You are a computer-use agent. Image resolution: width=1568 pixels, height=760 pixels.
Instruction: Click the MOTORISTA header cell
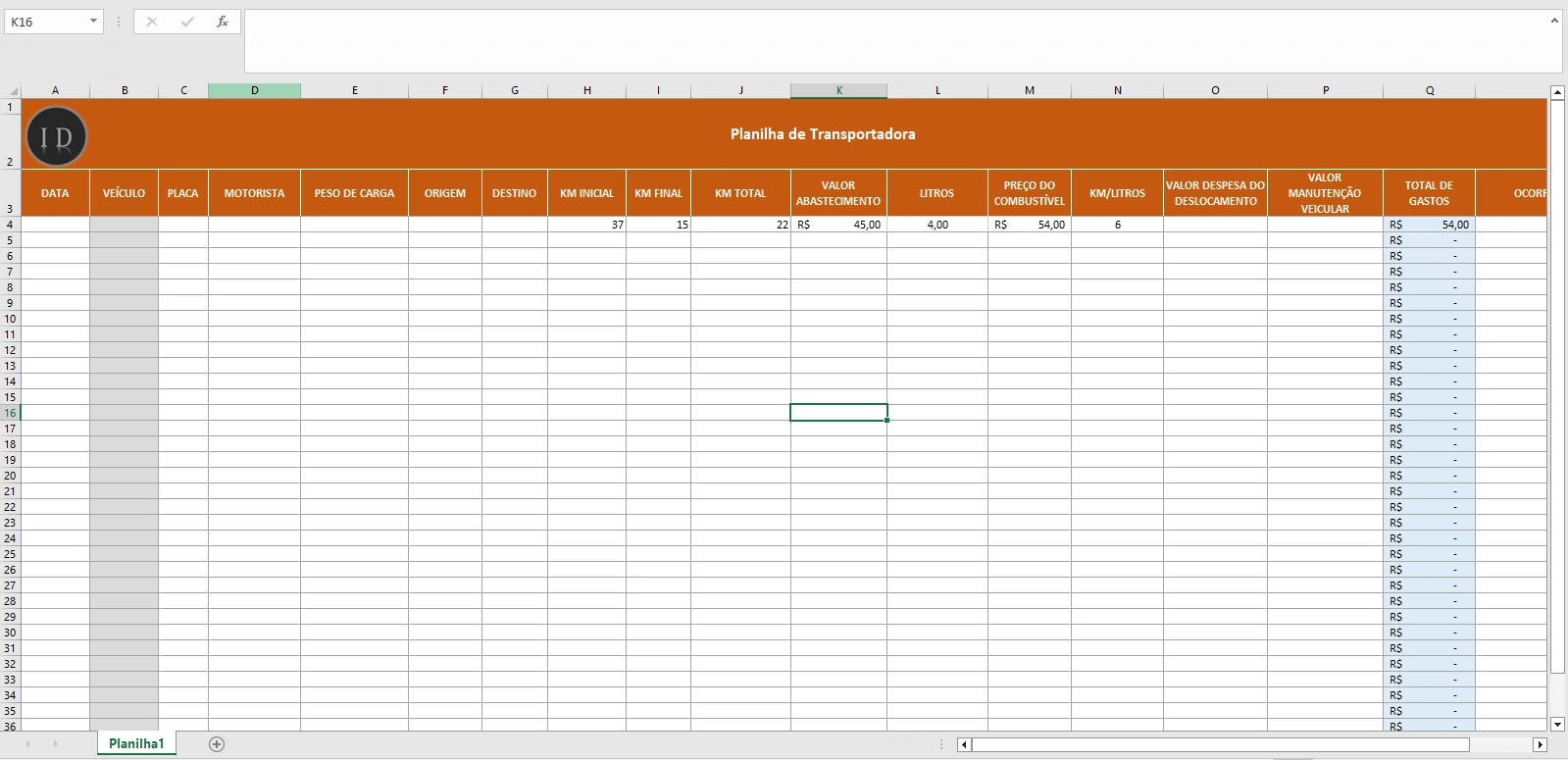click(x=254, y=193)
